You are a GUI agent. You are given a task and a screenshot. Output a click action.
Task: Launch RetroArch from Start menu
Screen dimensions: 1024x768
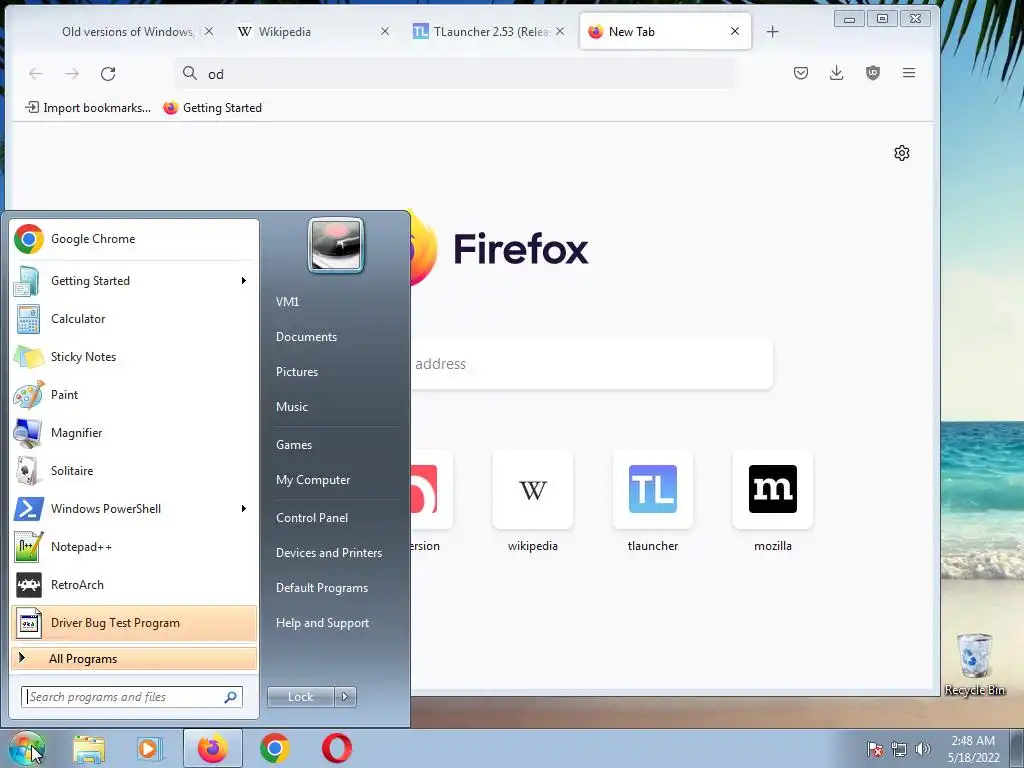[x=134, y=584]
